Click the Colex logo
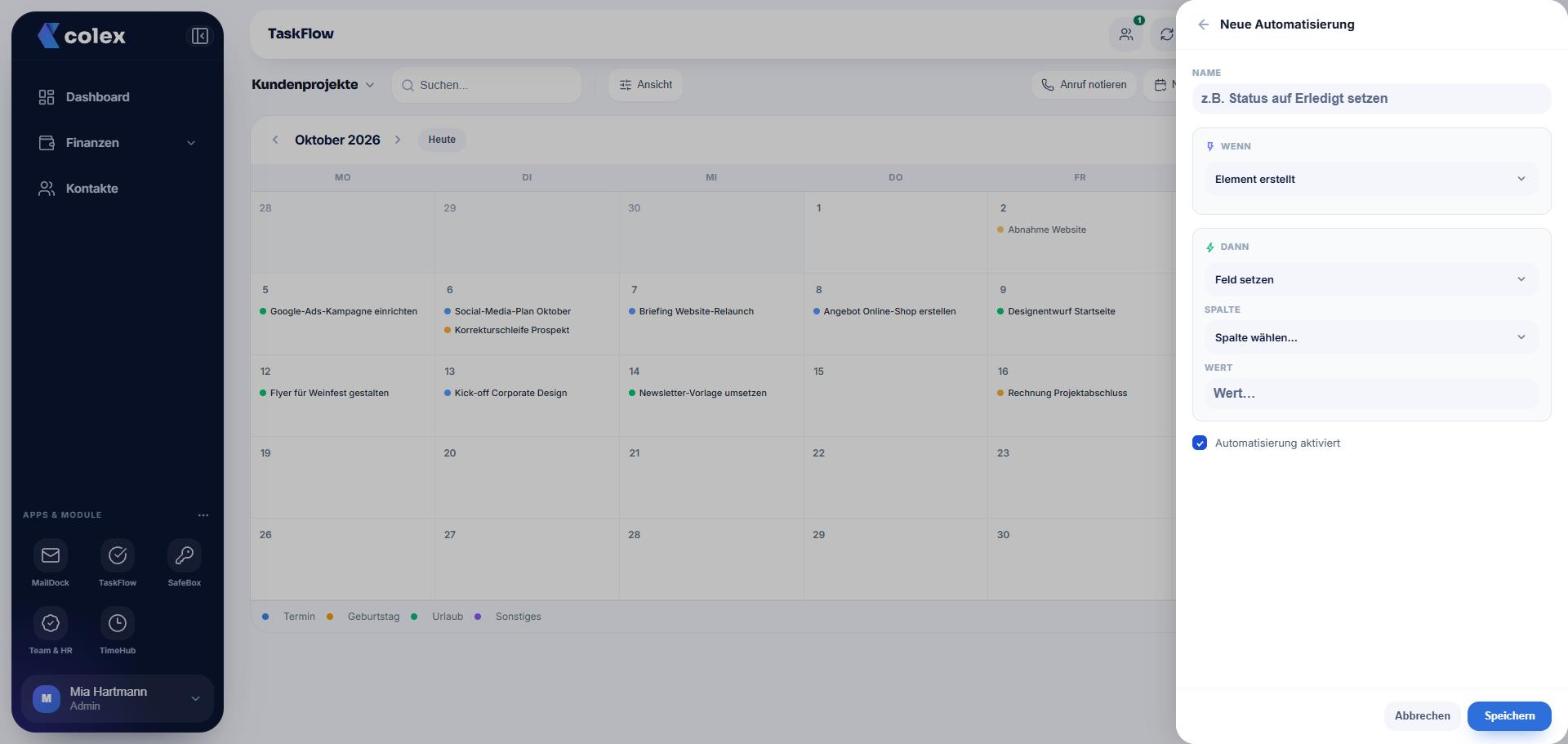The width and height of the screenshot is (1568, 744). pyautogui.click(x=82, y=36)
